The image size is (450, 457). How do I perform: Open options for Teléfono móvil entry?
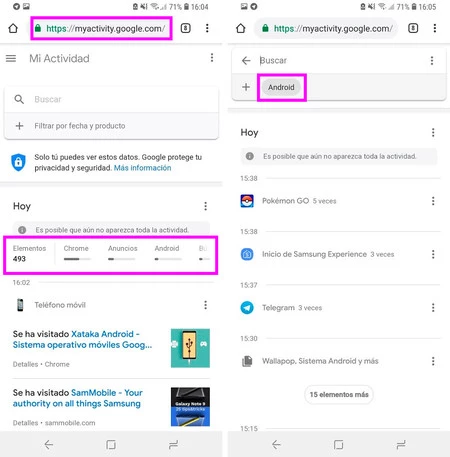[205, 305]
